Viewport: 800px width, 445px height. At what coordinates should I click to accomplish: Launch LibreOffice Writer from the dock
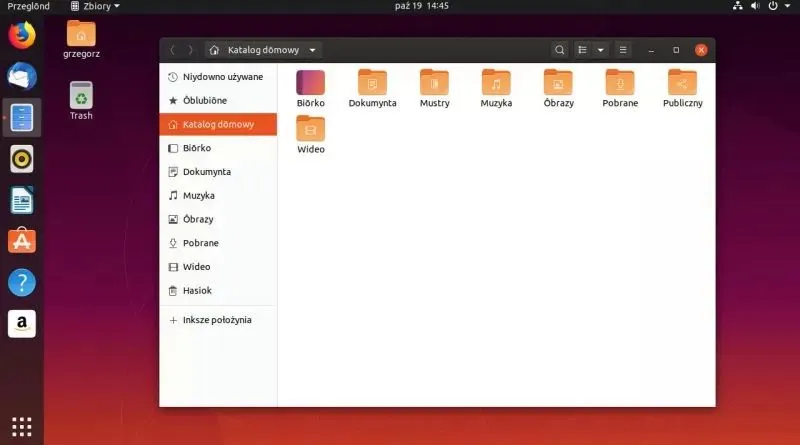[22, 200]
